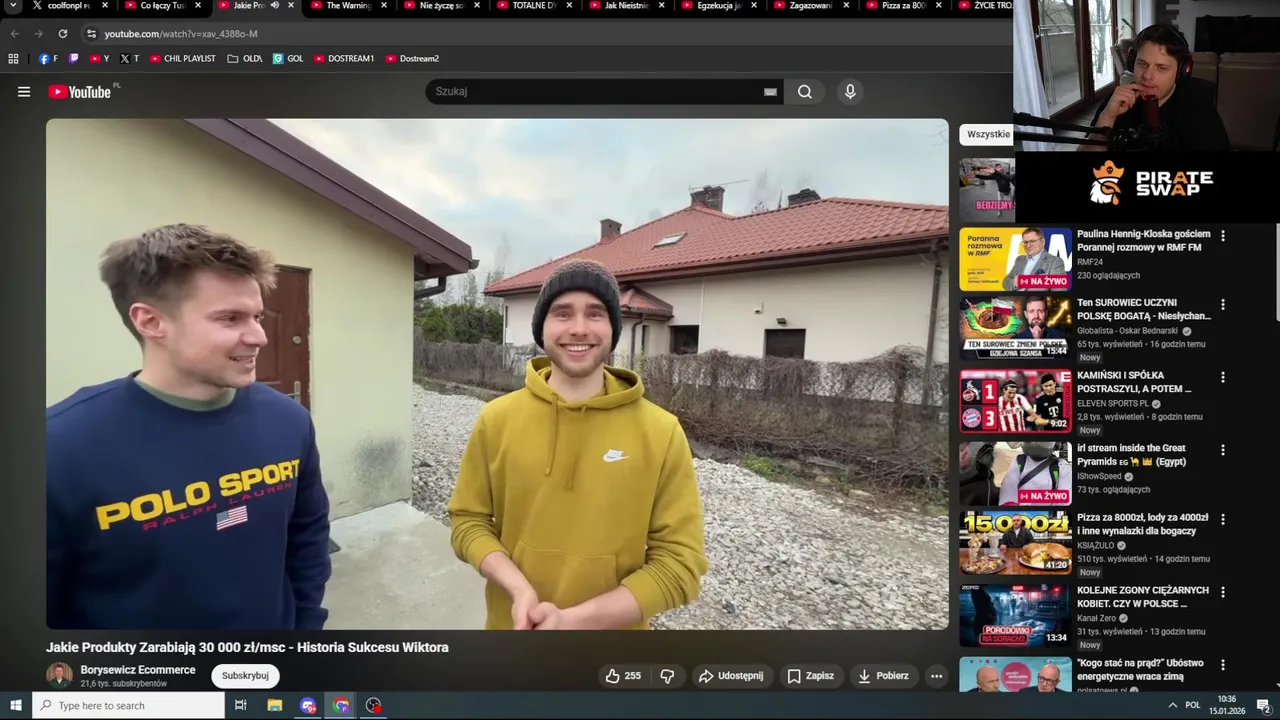Mute the Jakie Pro tab audio icon
1280x720 pixels.
[275, 6]
